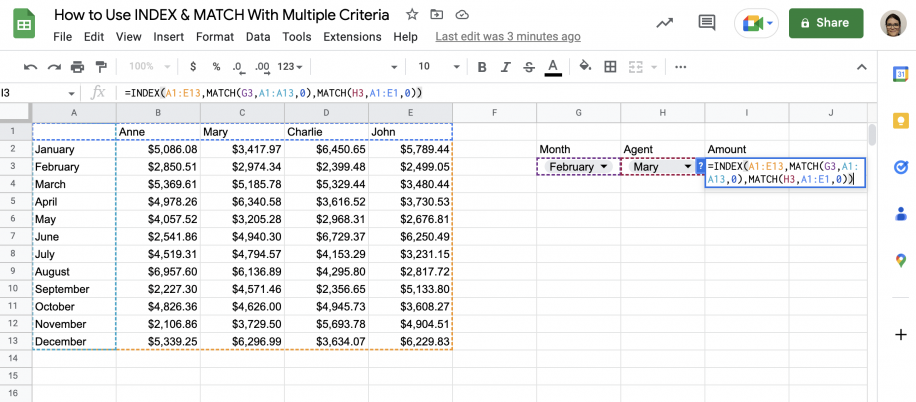Open the three-dot More toolbar options

pos(680,67)
